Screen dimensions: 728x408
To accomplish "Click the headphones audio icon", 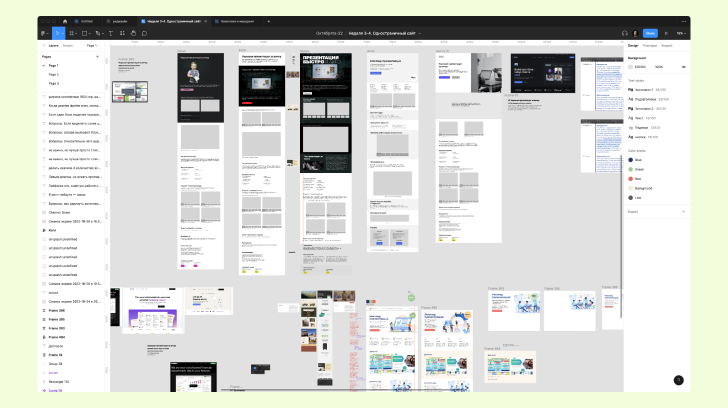I will click(x=624, y=33).
